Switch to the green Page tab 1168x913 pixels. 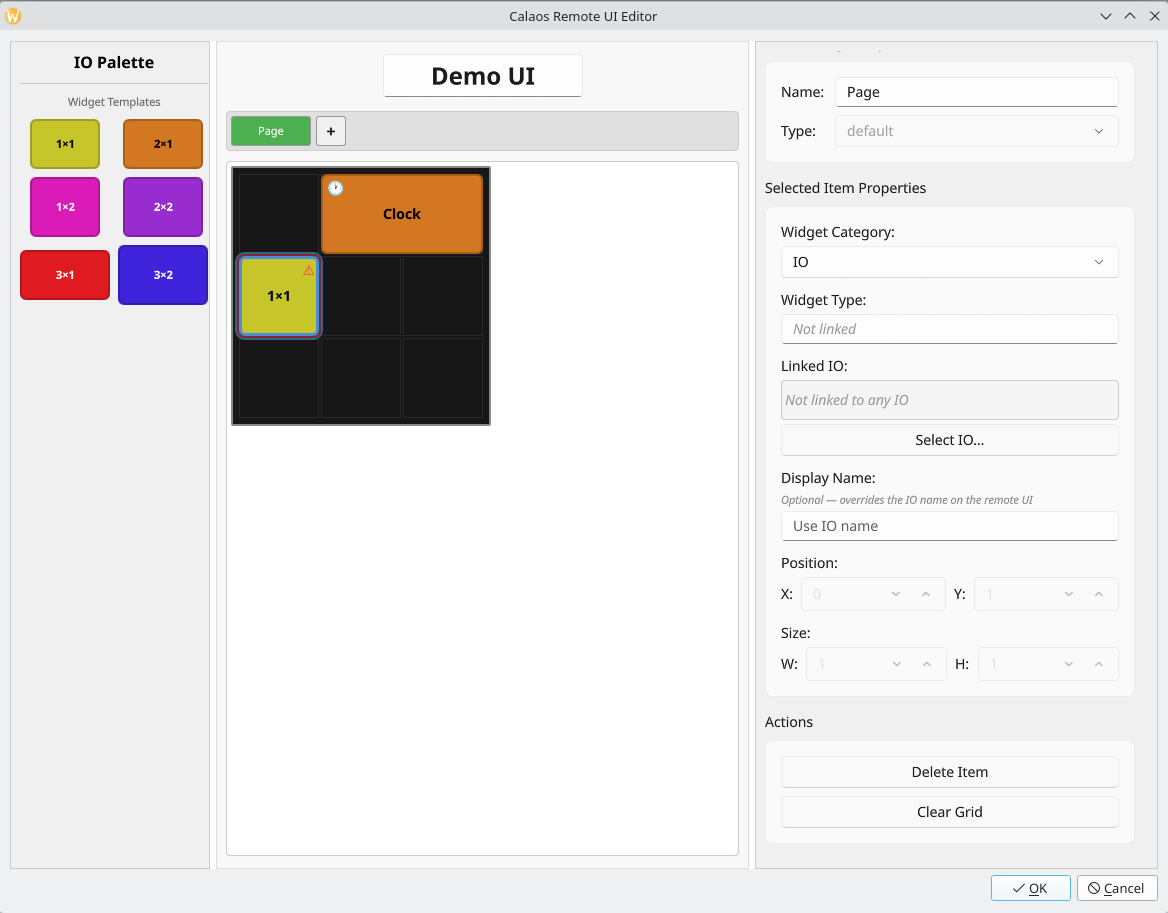click(270, 130)
